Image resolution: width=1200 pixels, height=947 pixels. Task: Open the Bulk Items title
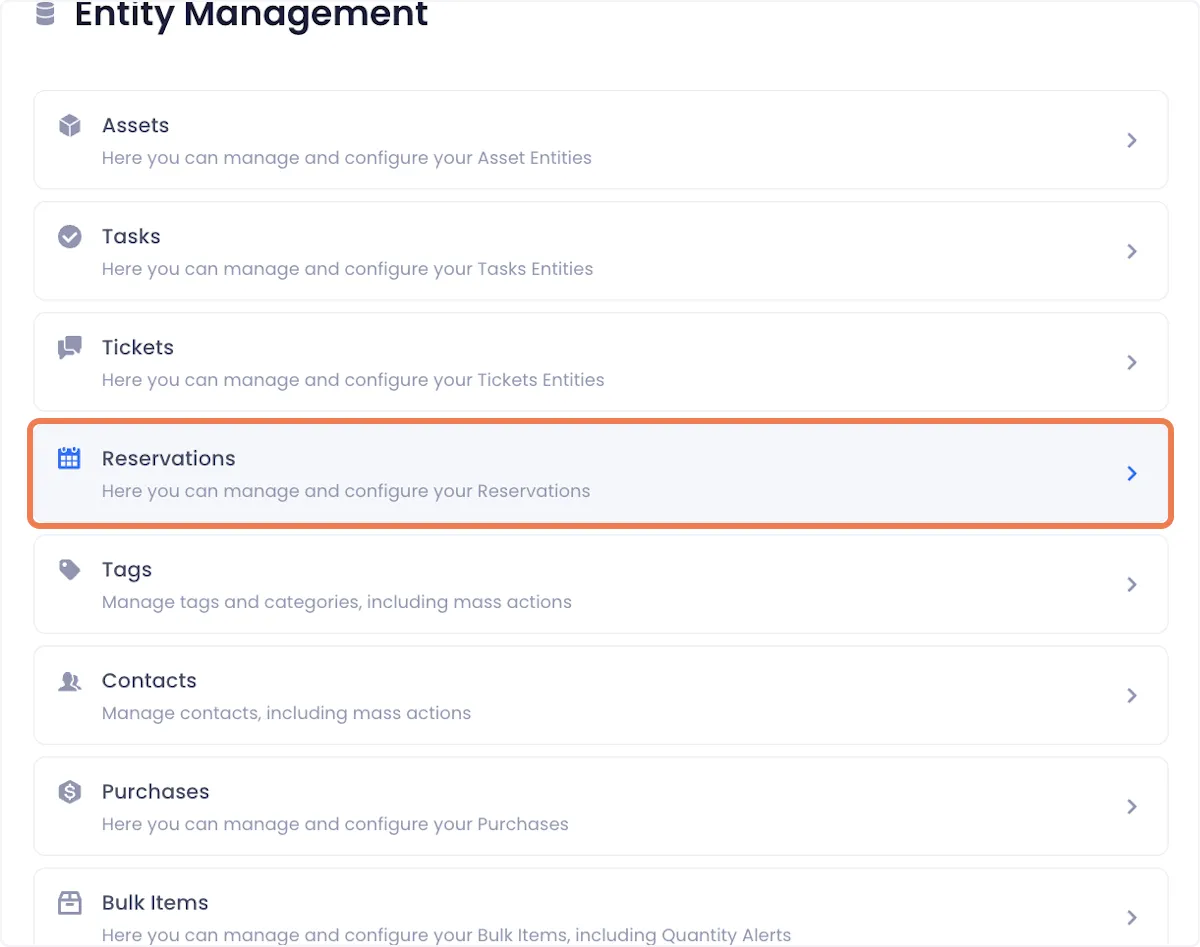tap(155, 903)
